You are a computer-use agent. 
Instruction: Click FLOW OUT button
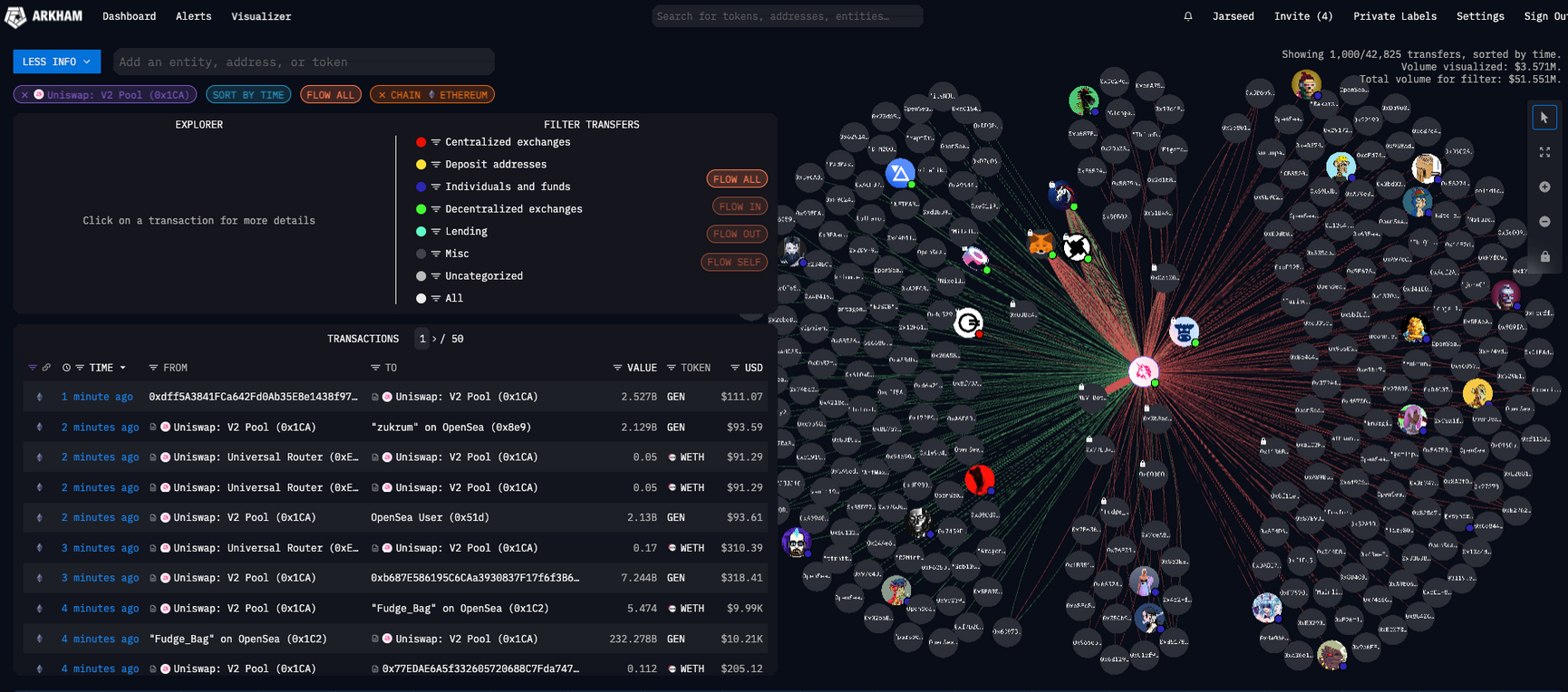[x=737, y=234]
